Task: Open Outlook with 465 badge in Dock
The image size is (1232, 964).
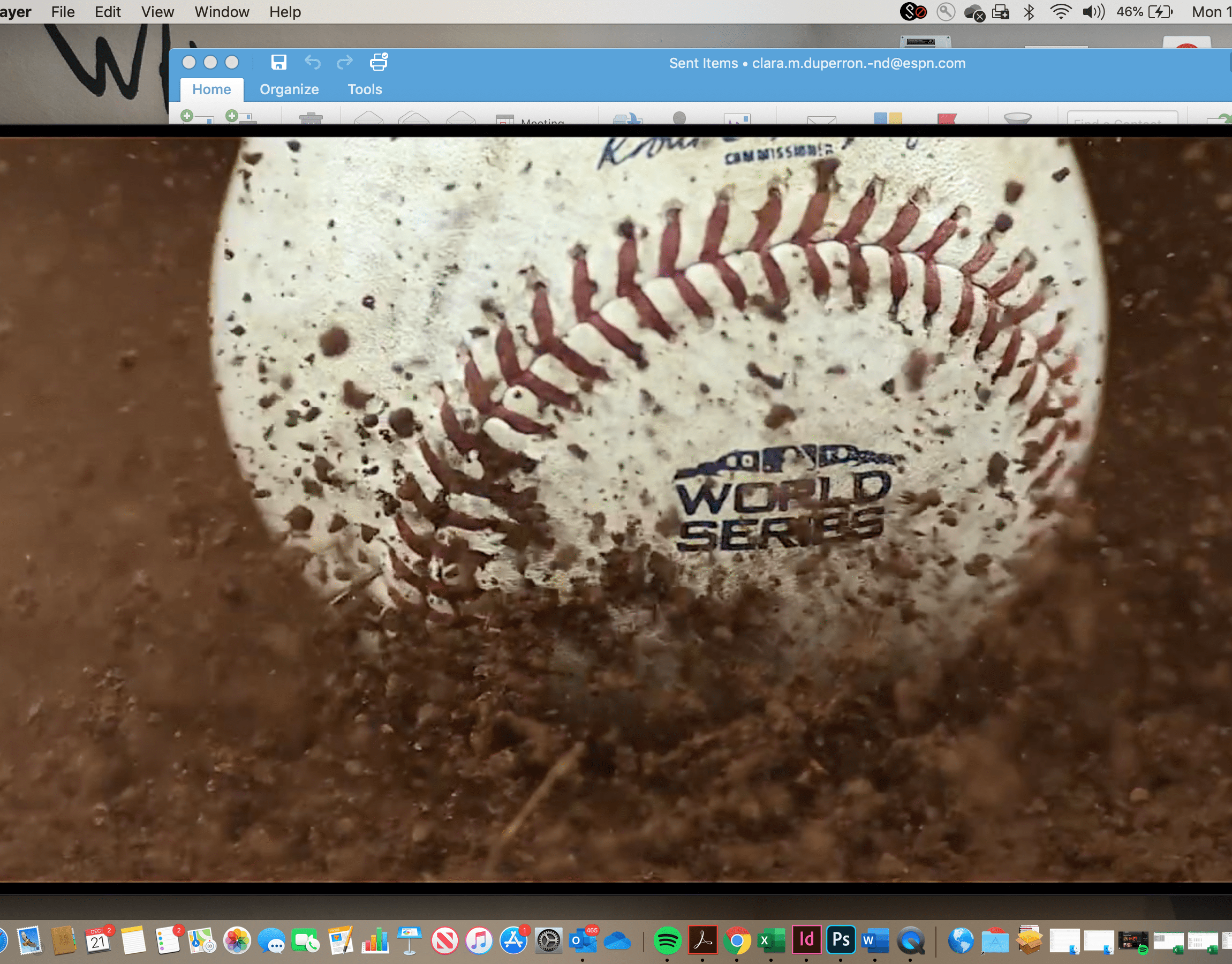Action: point(583,941)
